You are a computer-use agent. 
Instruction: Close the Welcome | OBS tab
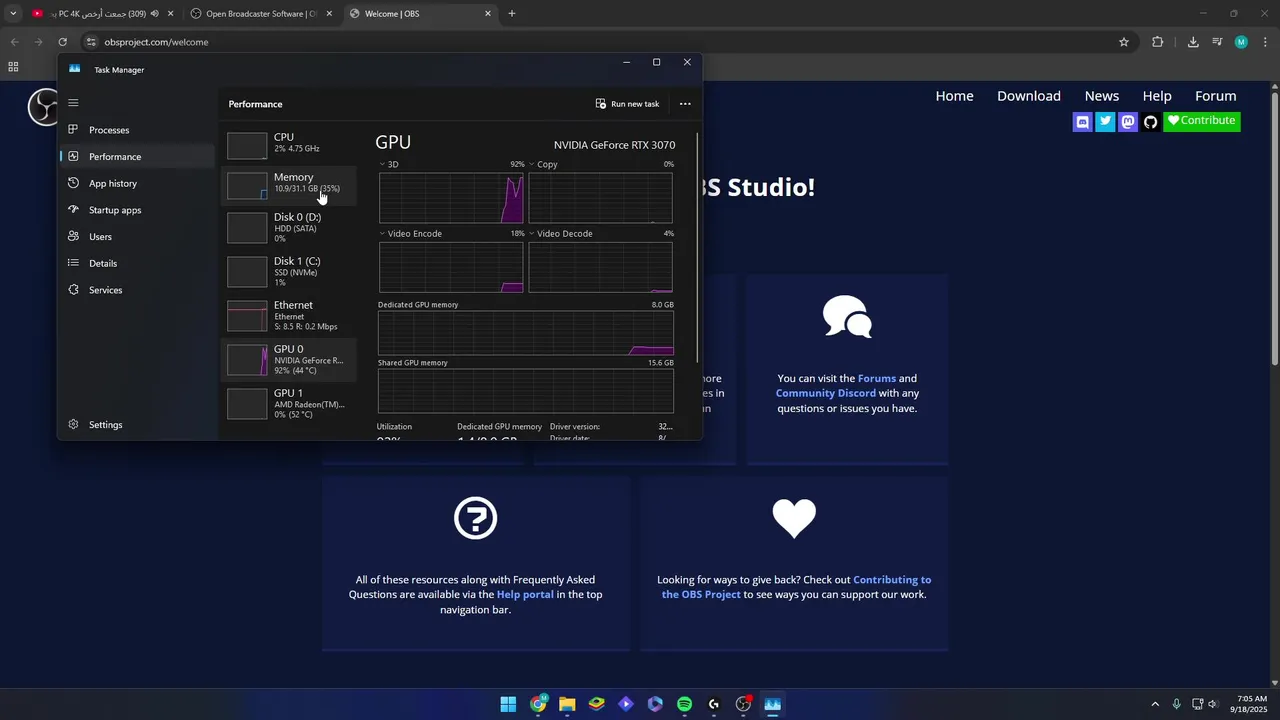click(488, 14)
